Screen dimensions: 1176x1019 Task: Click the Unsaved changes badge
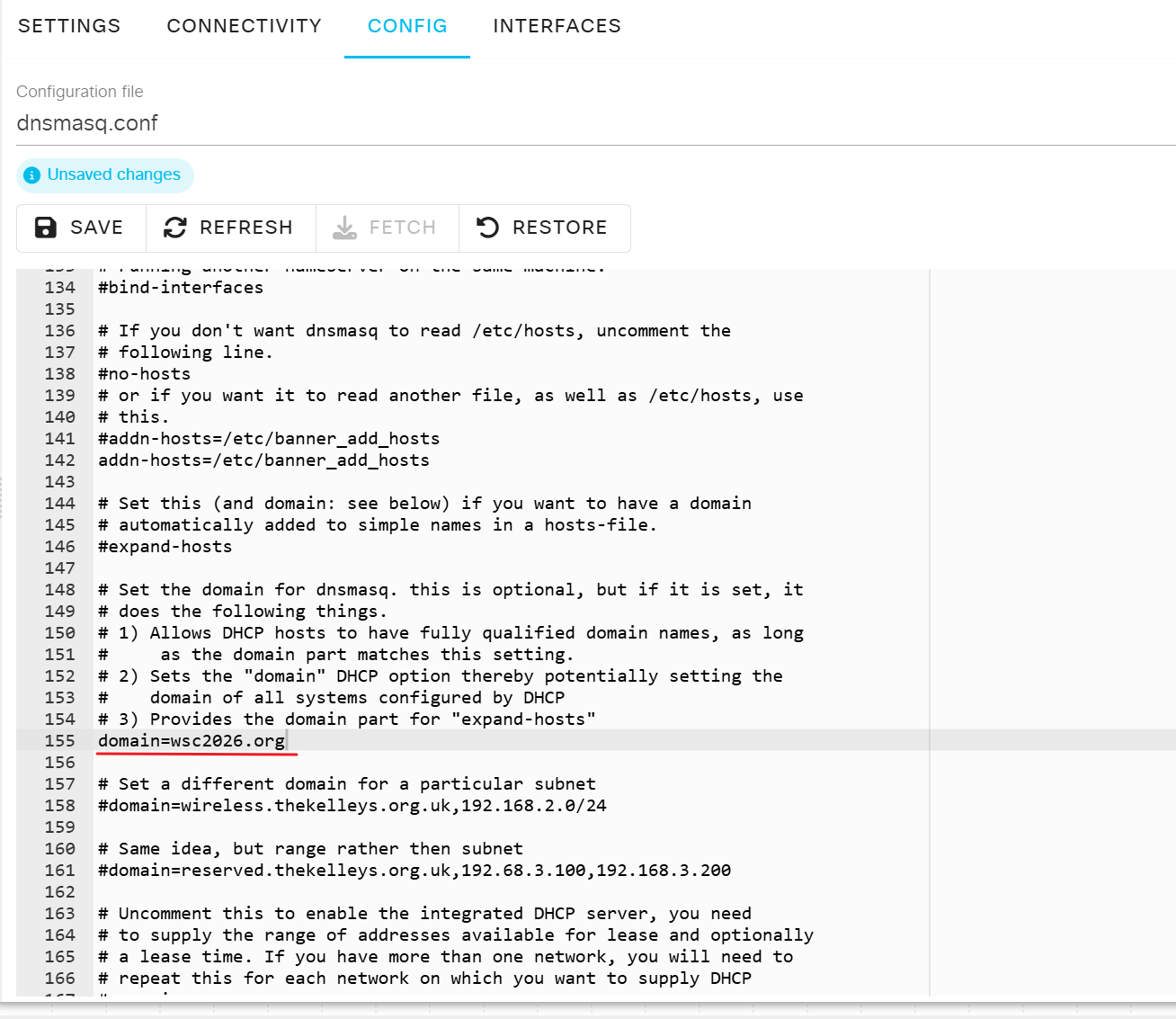[x=105, y=175]
